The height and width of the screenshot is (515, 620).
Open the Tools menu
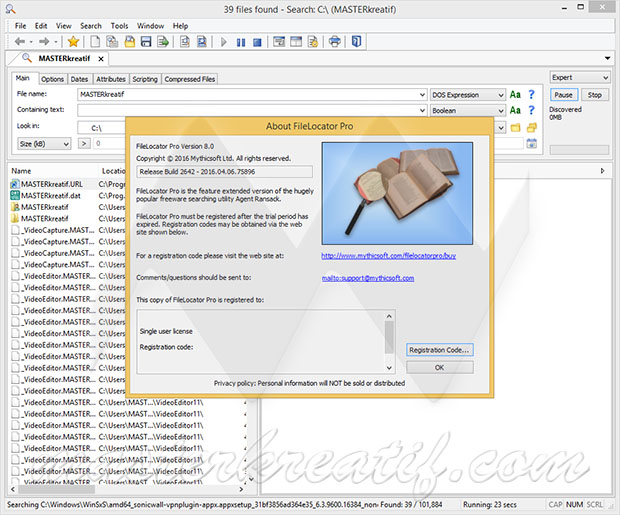pyautogui.click(x=119, y=26)
